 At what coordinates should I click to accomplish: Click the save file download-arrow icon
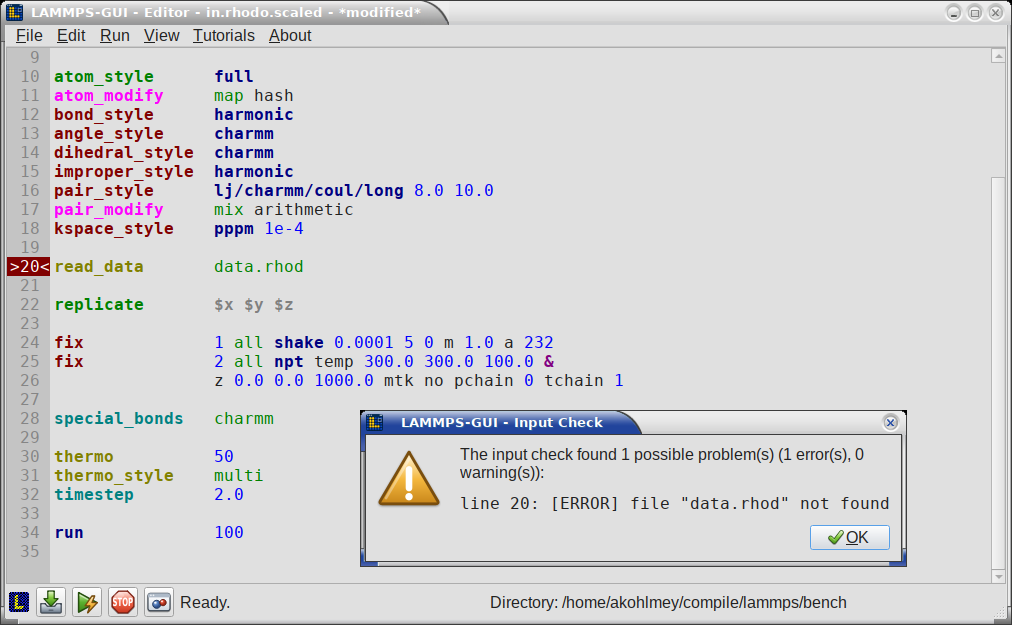pos(51,602)
